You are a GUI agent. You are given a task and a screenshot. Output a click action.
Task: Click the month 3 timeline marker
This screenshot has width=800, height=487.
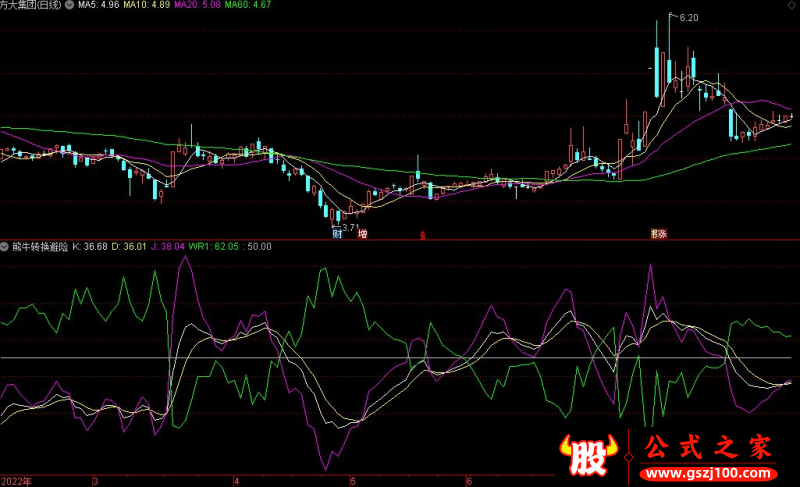pyautogui.click(x=95, y=481)
